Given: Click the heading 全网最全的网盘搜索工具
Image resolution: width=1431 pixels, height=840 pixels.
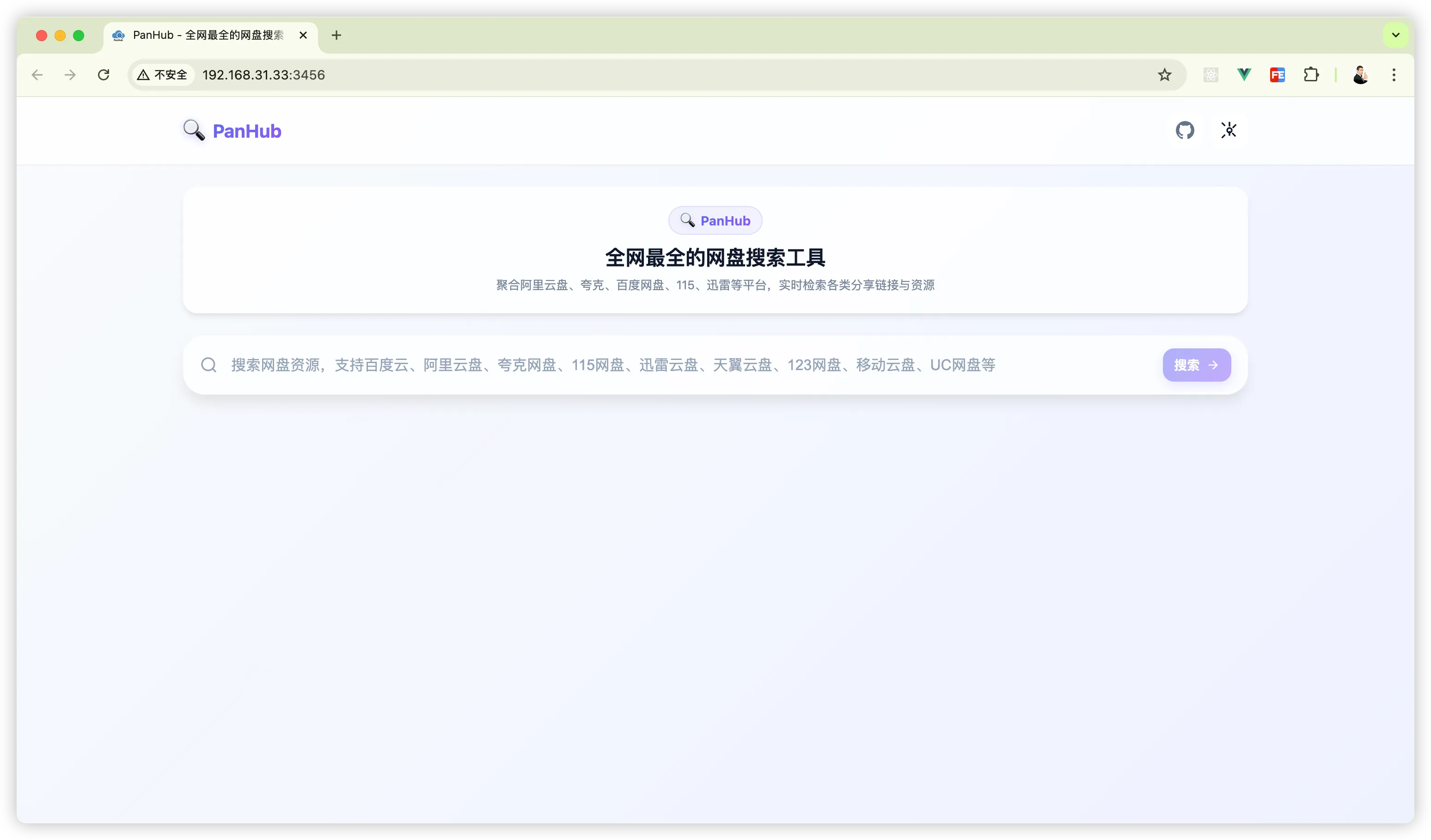Looking at the screenshot, I should click(715, 258).
